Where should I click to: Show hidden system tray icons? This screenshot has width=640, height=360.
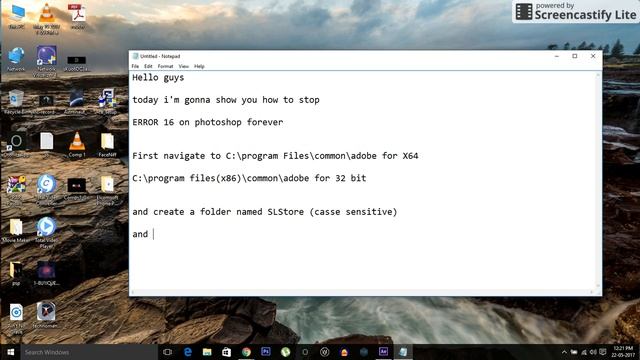564,352
